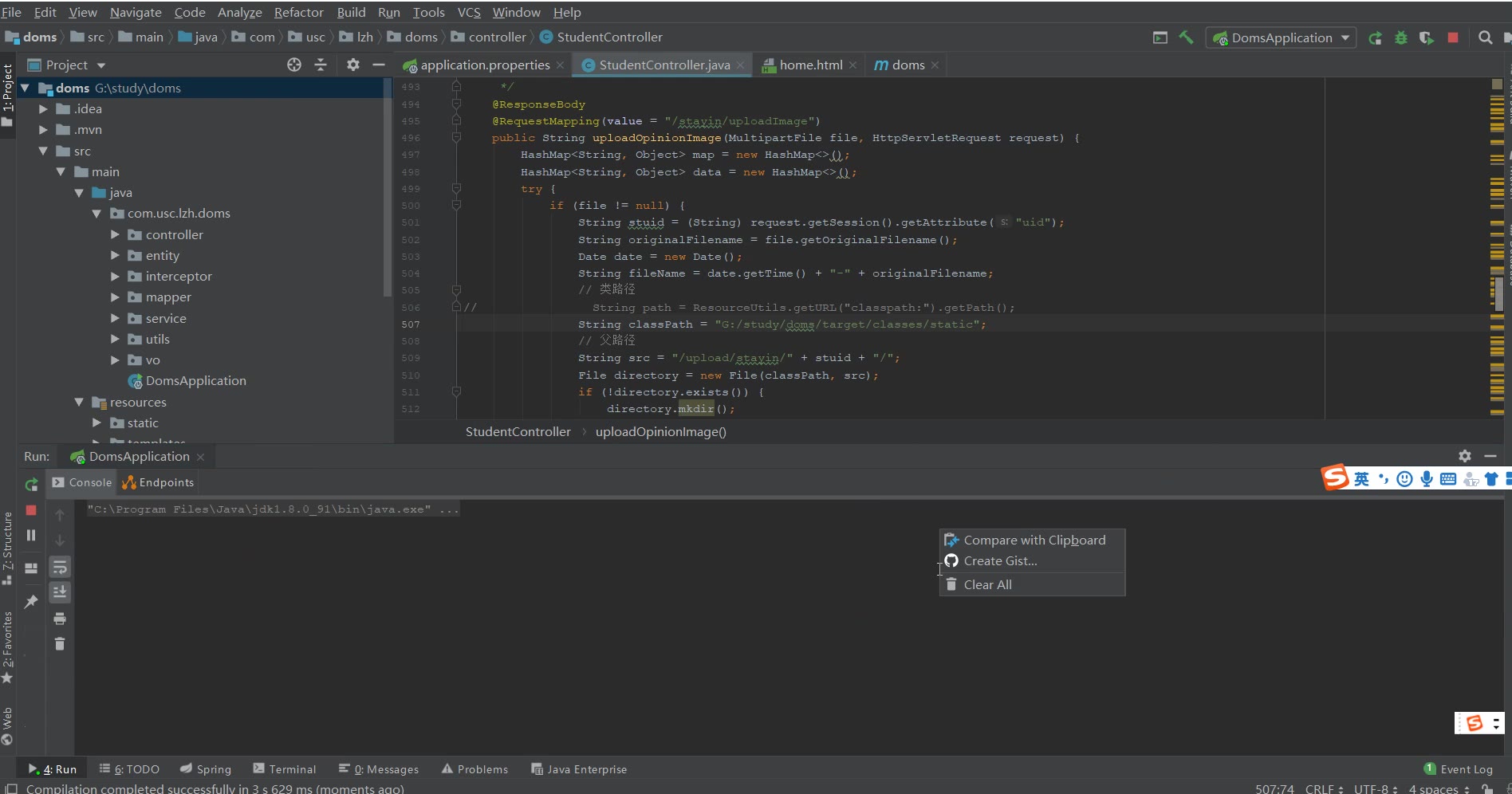1512x794 pixels.
Task: Click the trash icon to clear console
Action: (x=60, y=644)
